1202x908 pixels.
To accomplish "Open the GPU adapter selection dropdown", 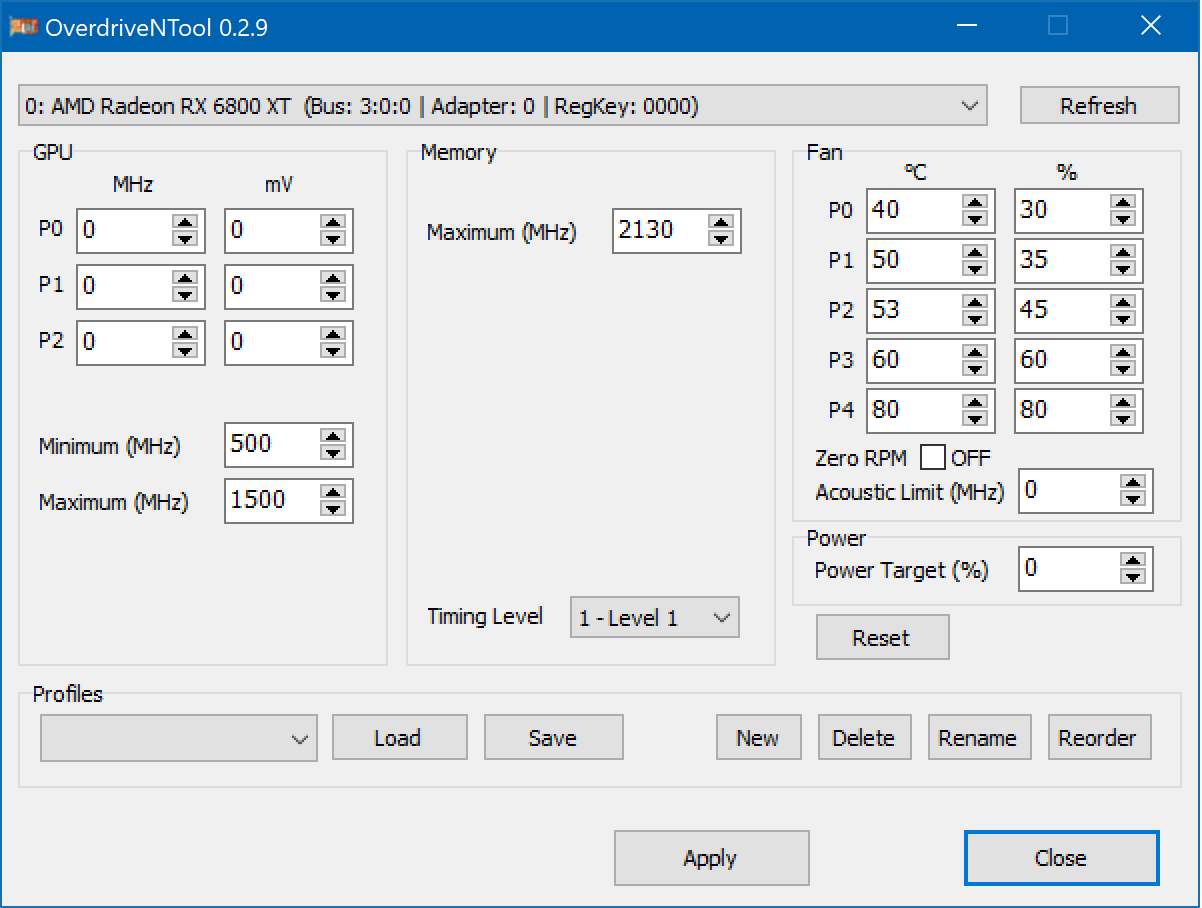I will pos(502,106).
